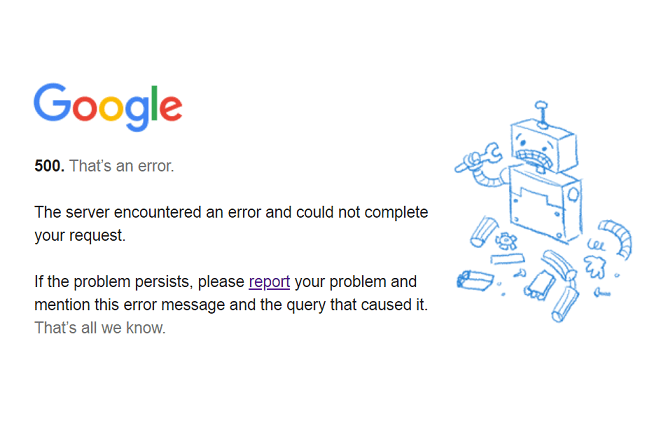This screenshot has width=660, height=440.
Task: Click the broken robot's head
Action: (x=544, y=145)
